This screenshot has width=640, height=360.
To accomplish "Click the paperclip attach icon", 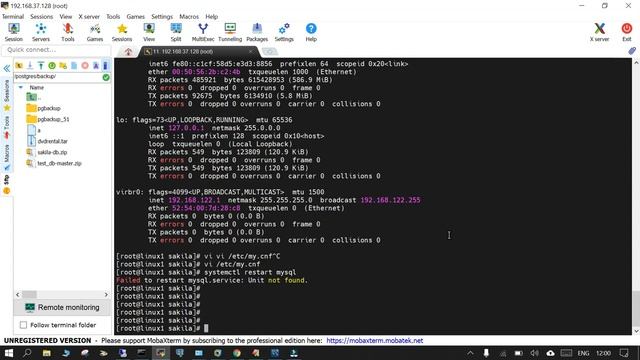I will pos(632,51).
